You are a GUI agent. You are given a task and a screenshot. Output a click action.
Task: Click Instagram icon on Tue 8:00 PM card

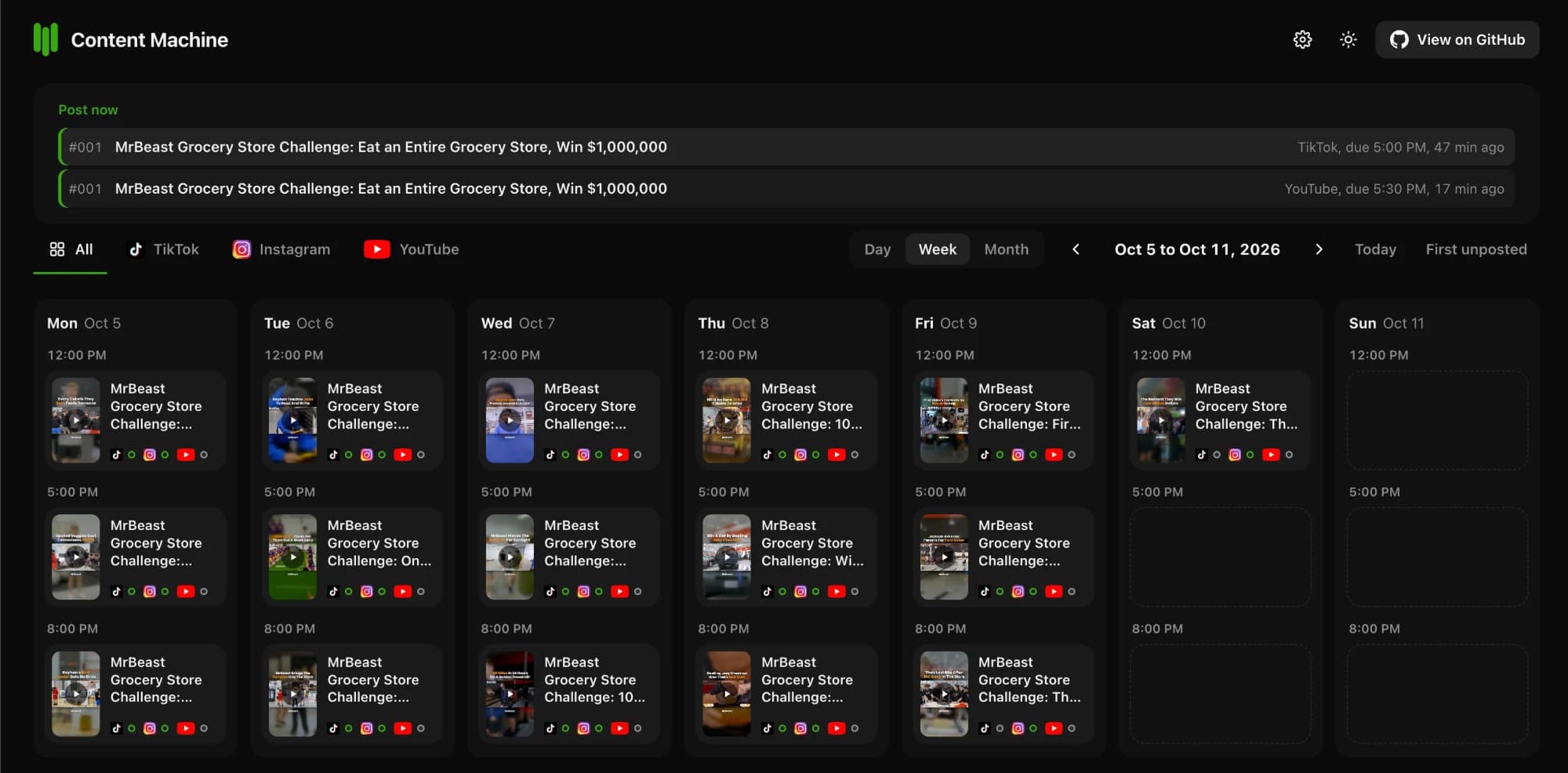[x=366, y=728]
